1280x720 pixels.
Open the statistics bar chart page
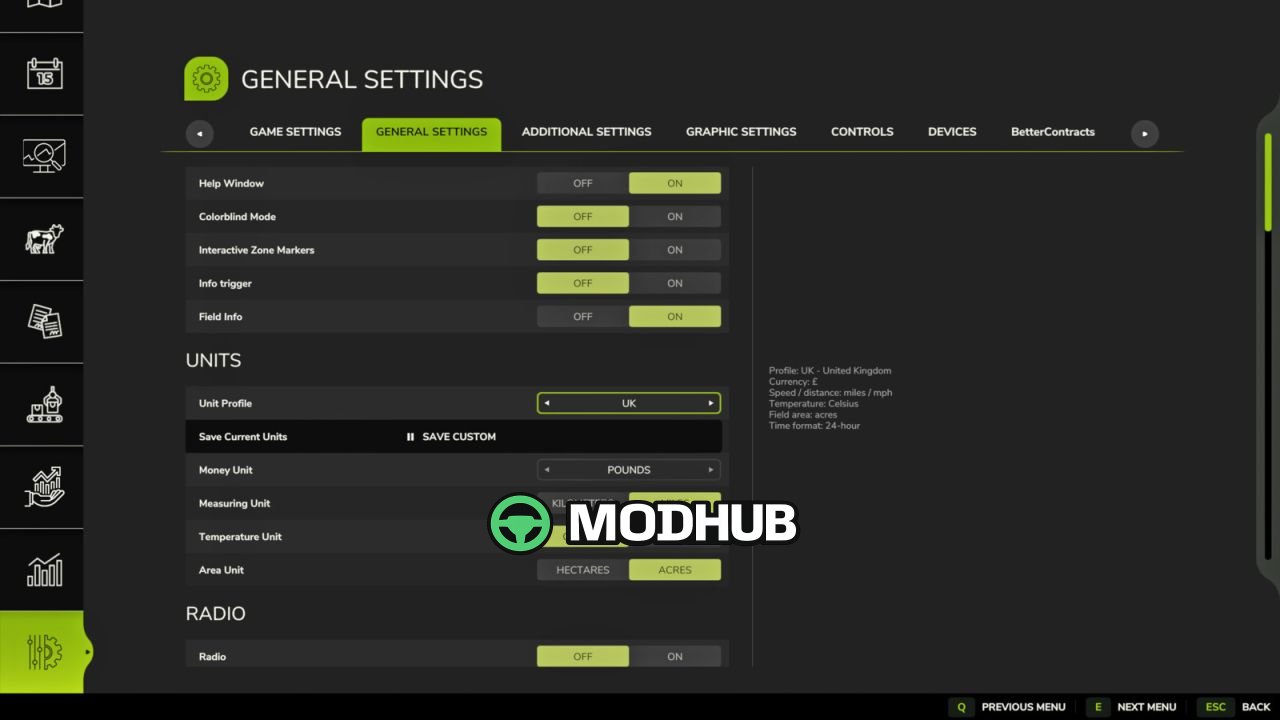tap(44, 570)
